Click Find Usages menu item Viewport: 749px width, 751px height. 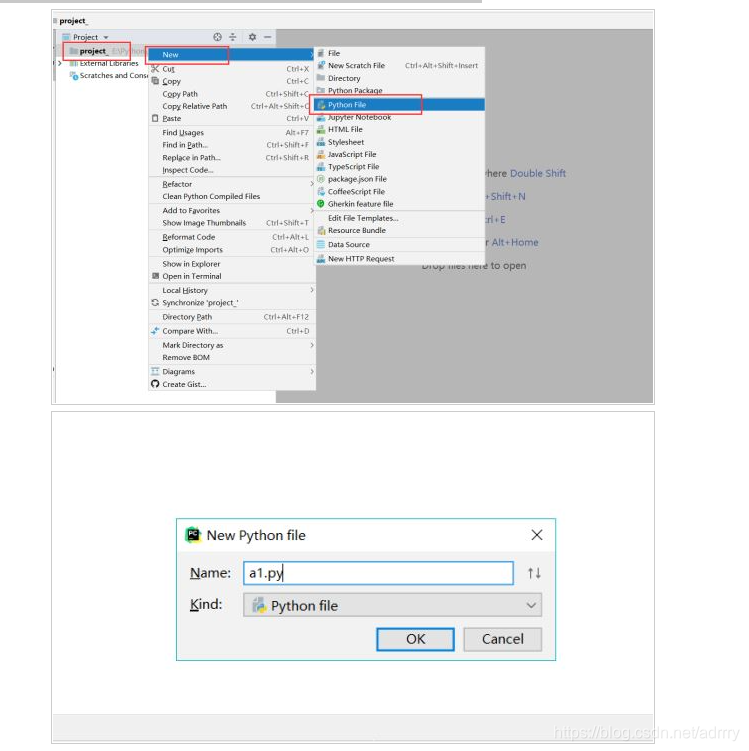pyautogui.click(x=231, y=133)
